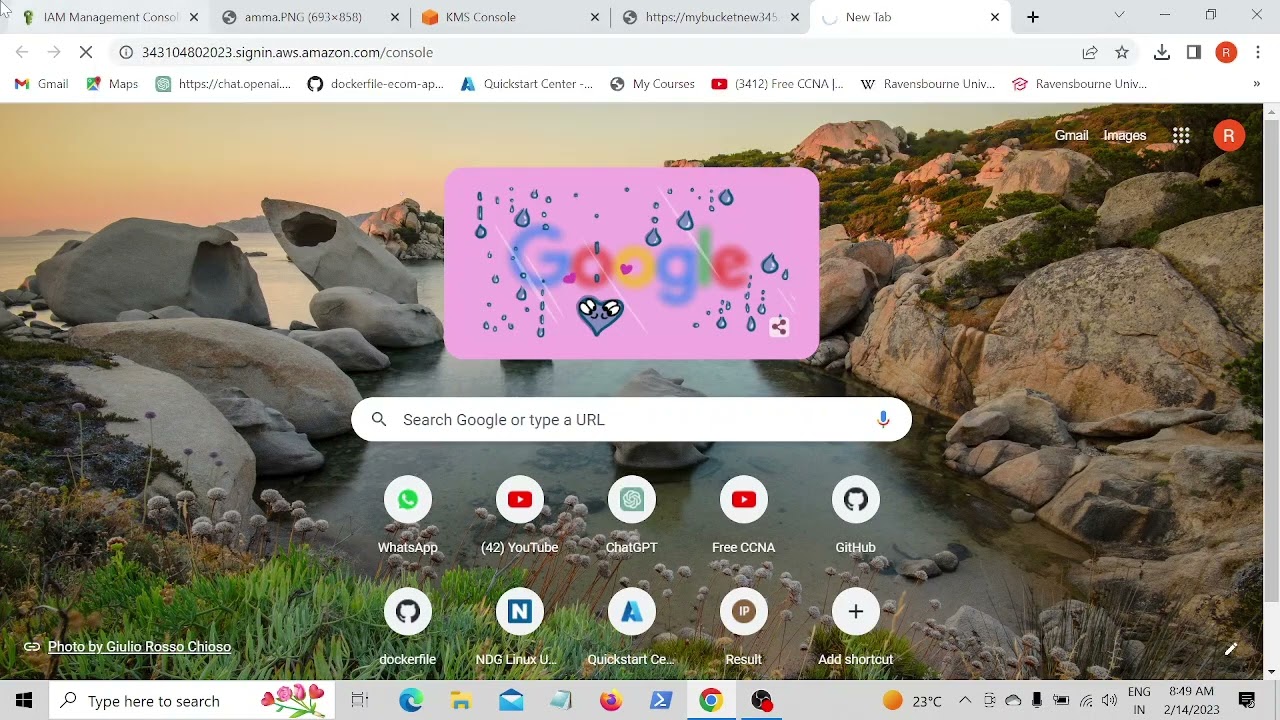Image resolution: width=1280 pixels, height=720 pixels.
Task: Switch to KMS Console tab
Action: (510, 17)
